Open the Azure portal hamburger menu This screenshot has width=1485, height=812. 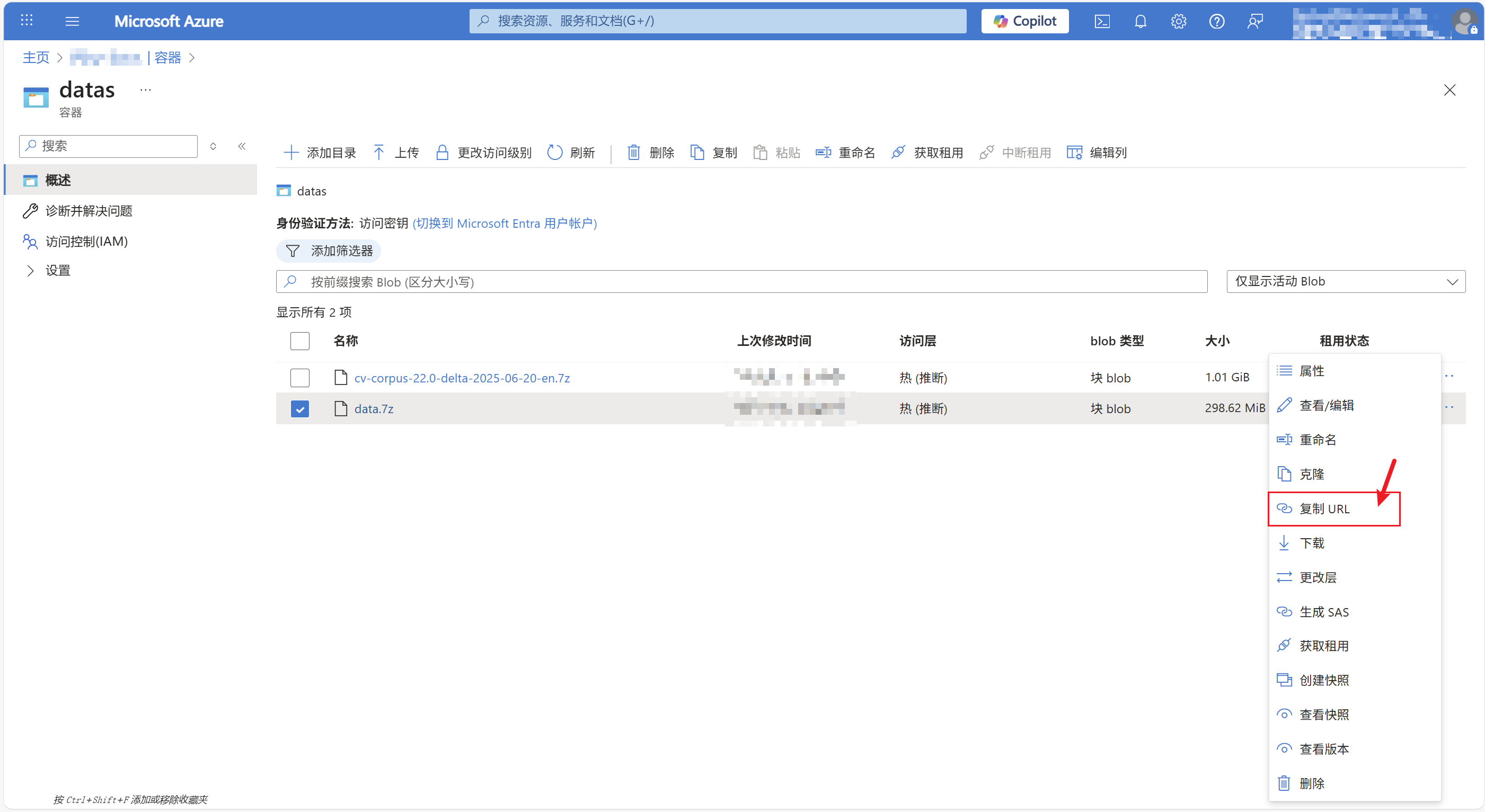tap(72, 21)
